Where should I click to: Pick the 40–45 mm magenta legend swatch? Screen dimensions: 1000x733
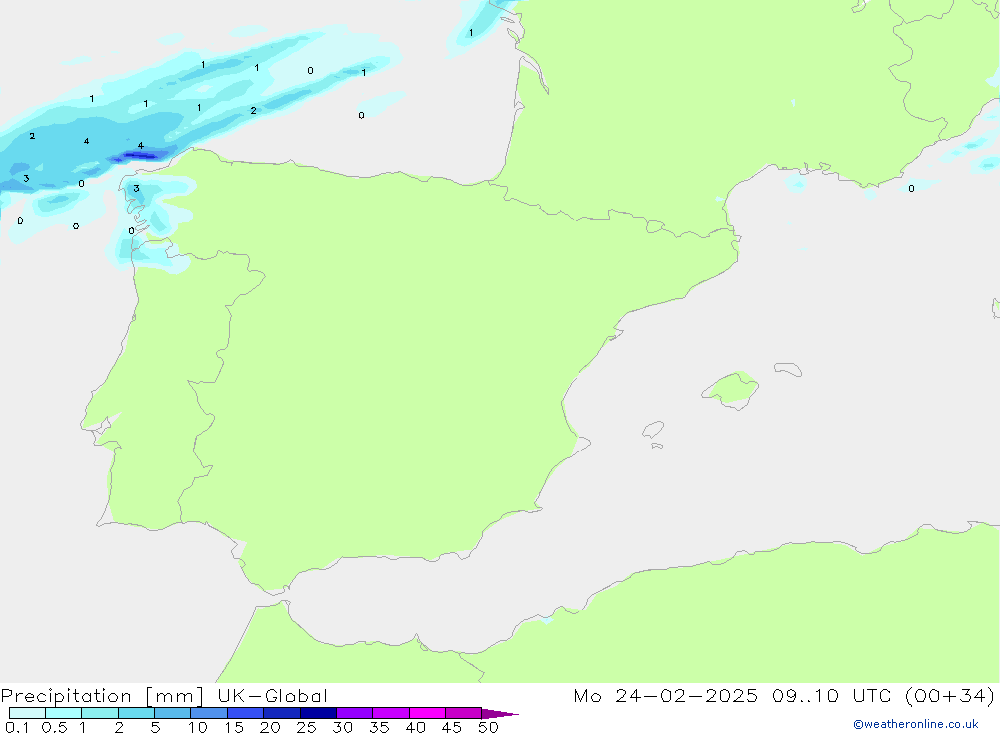(x=427, y=713)
